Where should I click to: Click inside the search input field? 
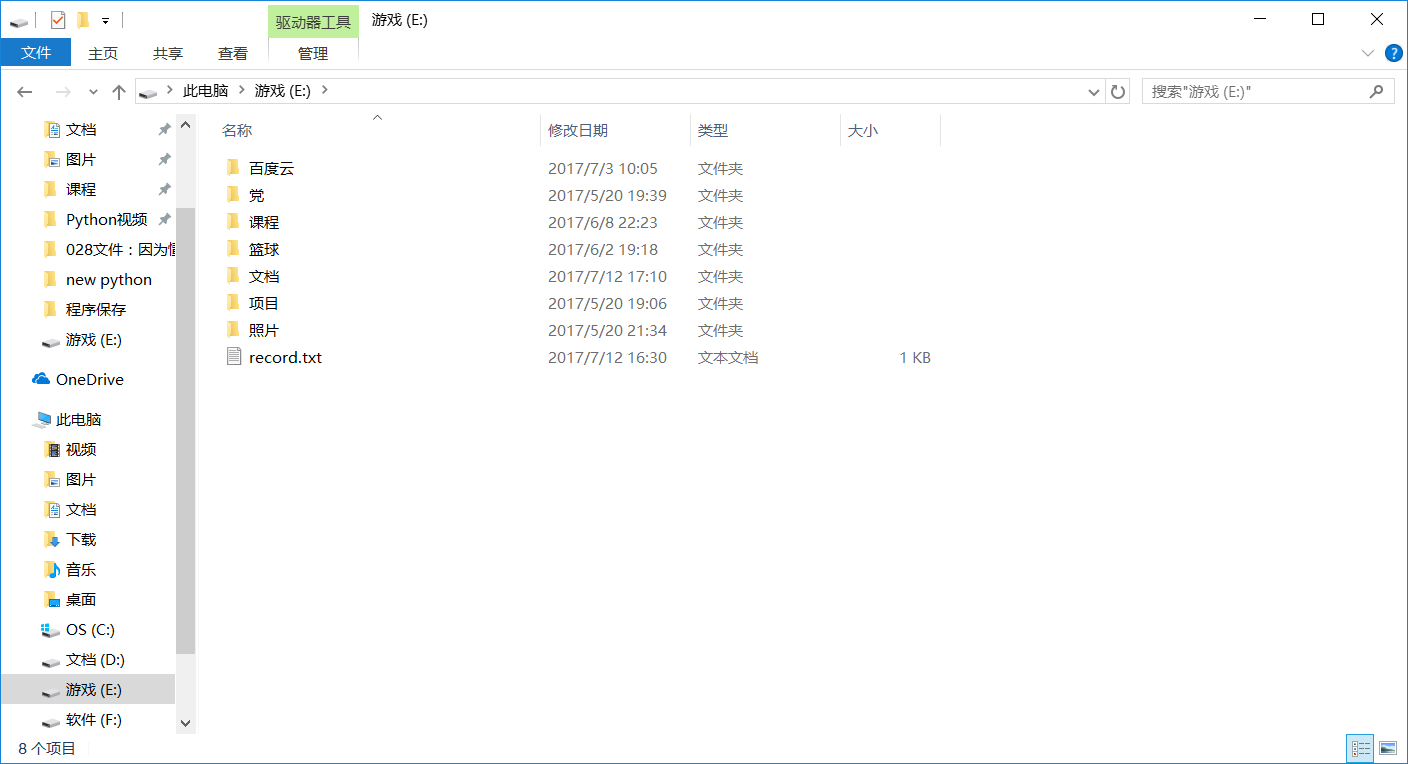(x=1250, y=90)
